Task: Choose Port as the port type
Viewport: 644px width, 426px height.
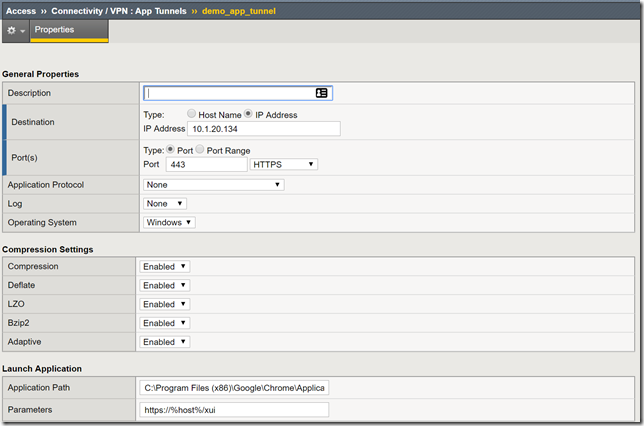Action: coord(172,149)
